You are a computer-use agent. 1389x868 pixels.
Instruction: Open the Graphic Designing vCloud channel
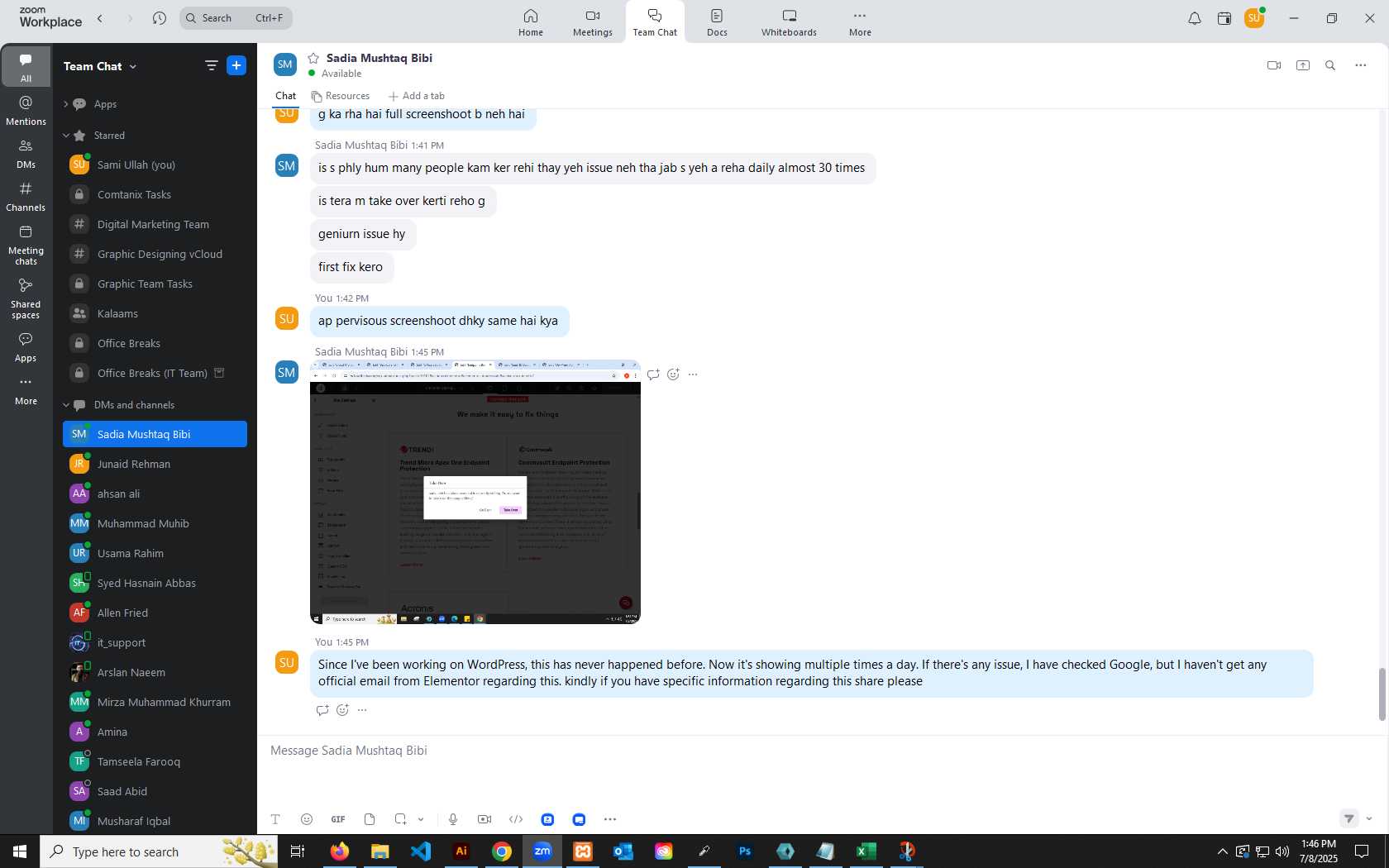coord(155,254)
